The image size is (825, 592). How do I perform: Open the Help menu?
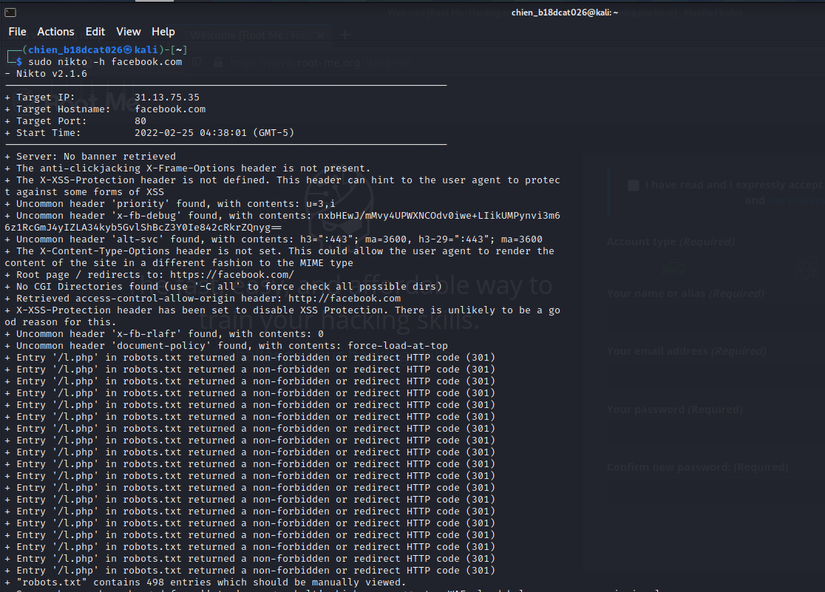point(163,32)
